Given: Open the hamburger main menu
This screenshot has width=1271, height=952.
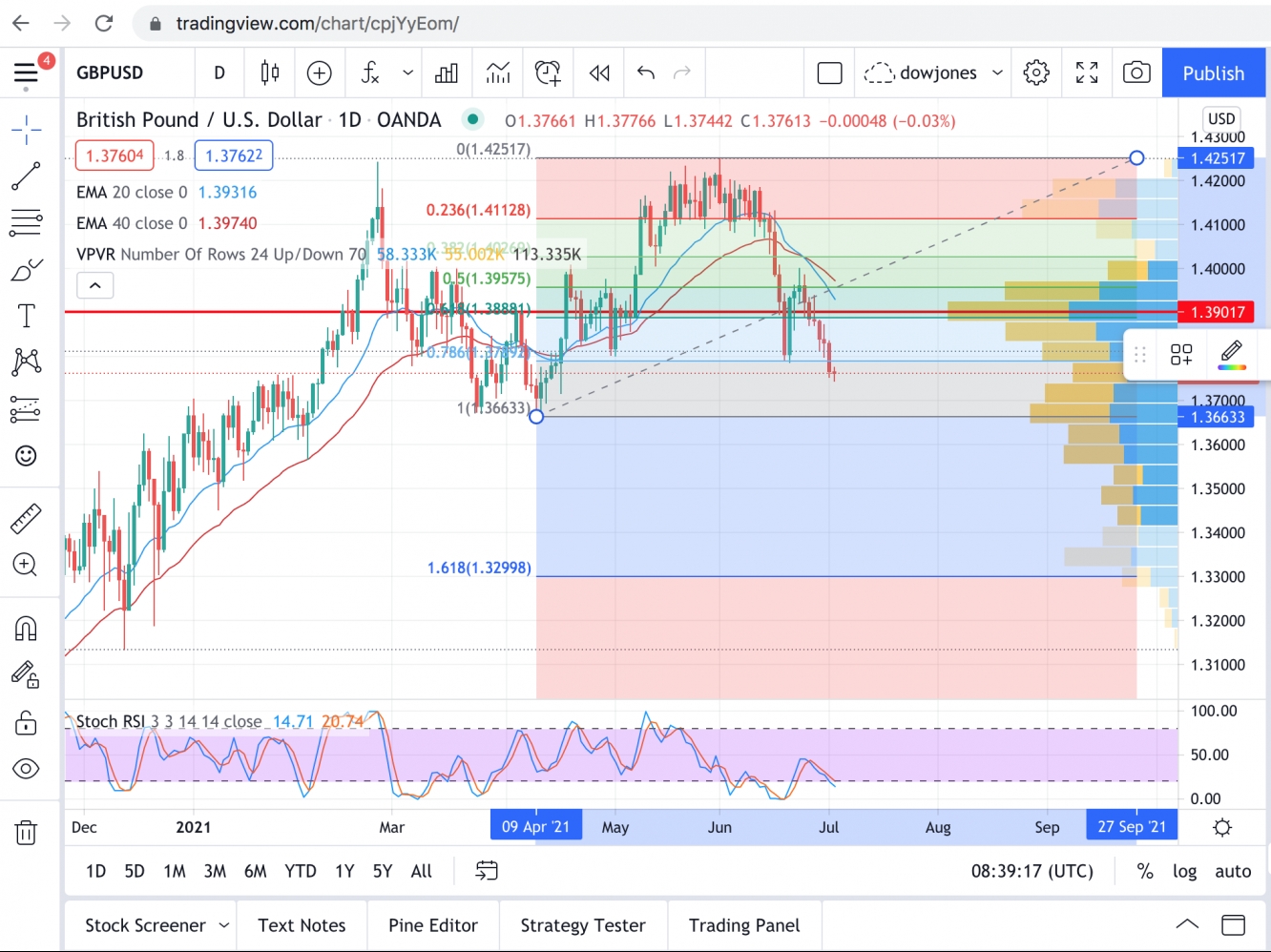Looking at the screenshot, I should [x=26, y=73].
